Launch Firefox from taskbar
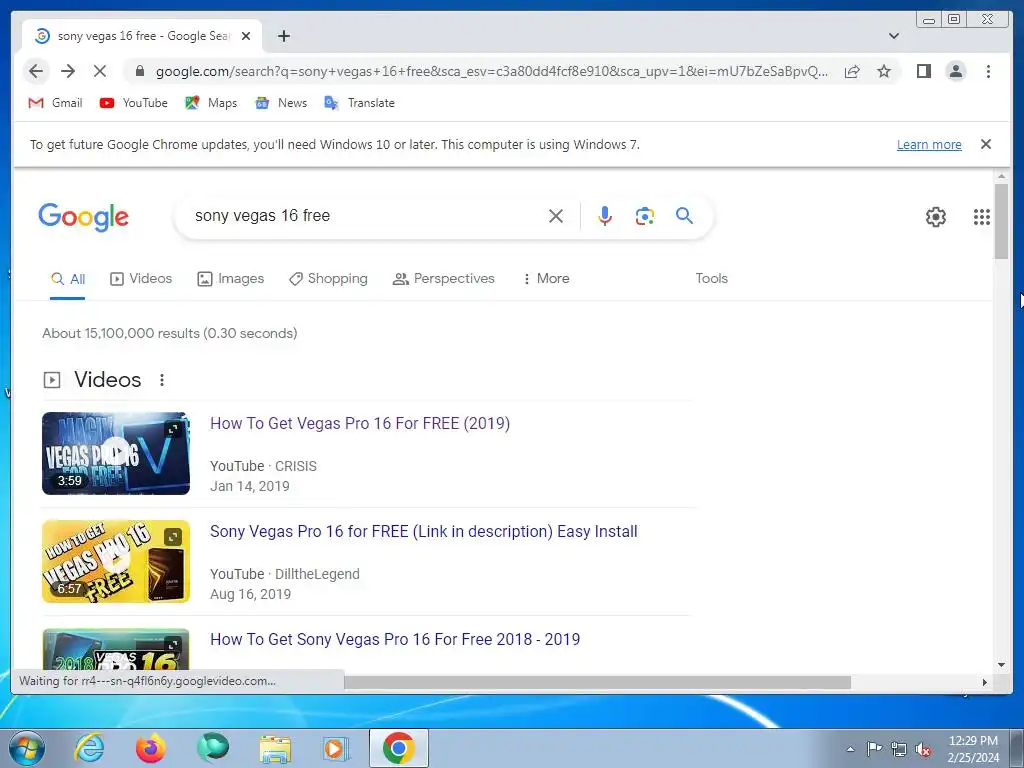The image size is (1024, 768). [x=151, y=748]
